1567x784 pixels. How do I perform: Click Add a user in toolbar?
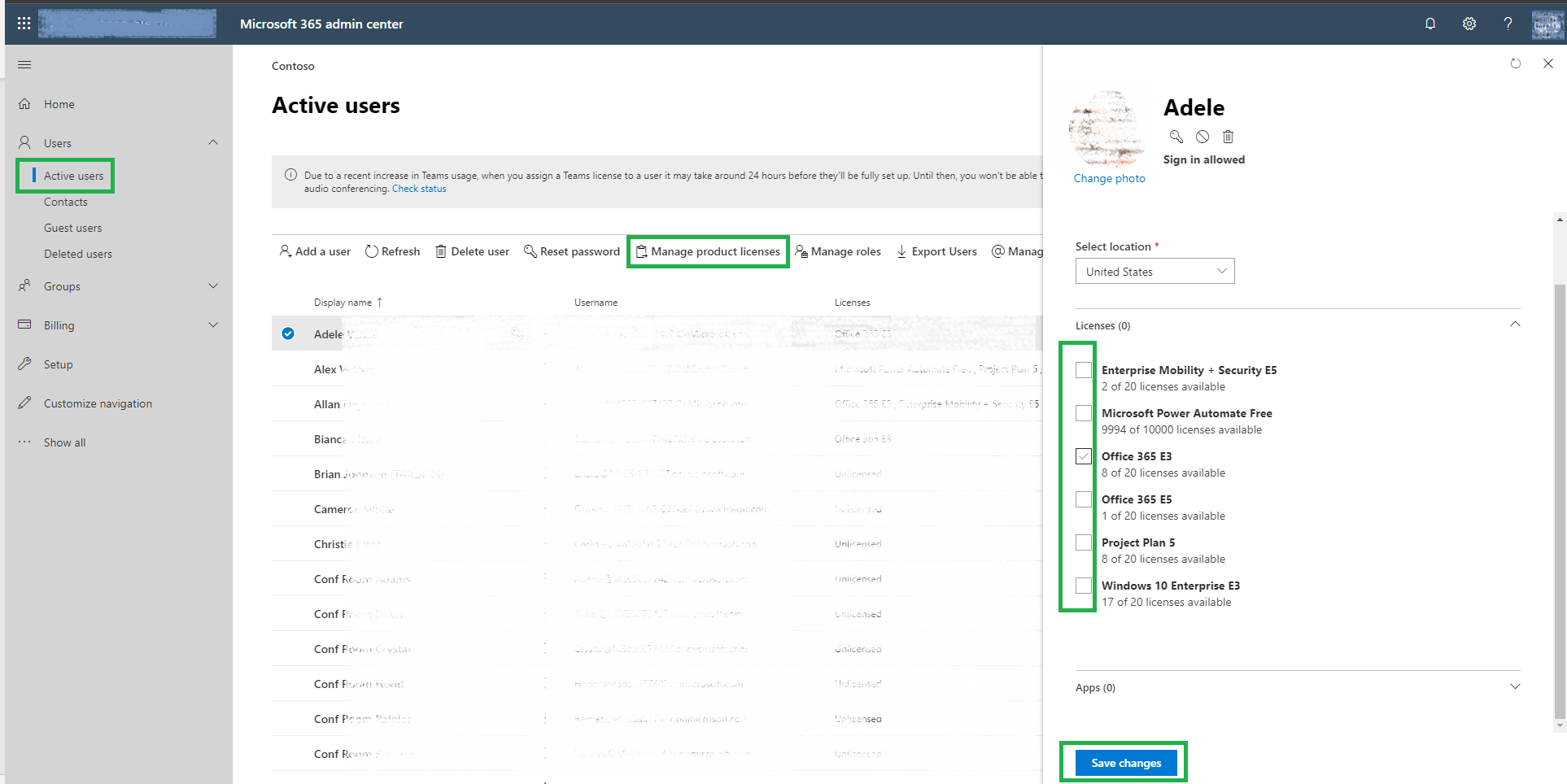(315, 251)
